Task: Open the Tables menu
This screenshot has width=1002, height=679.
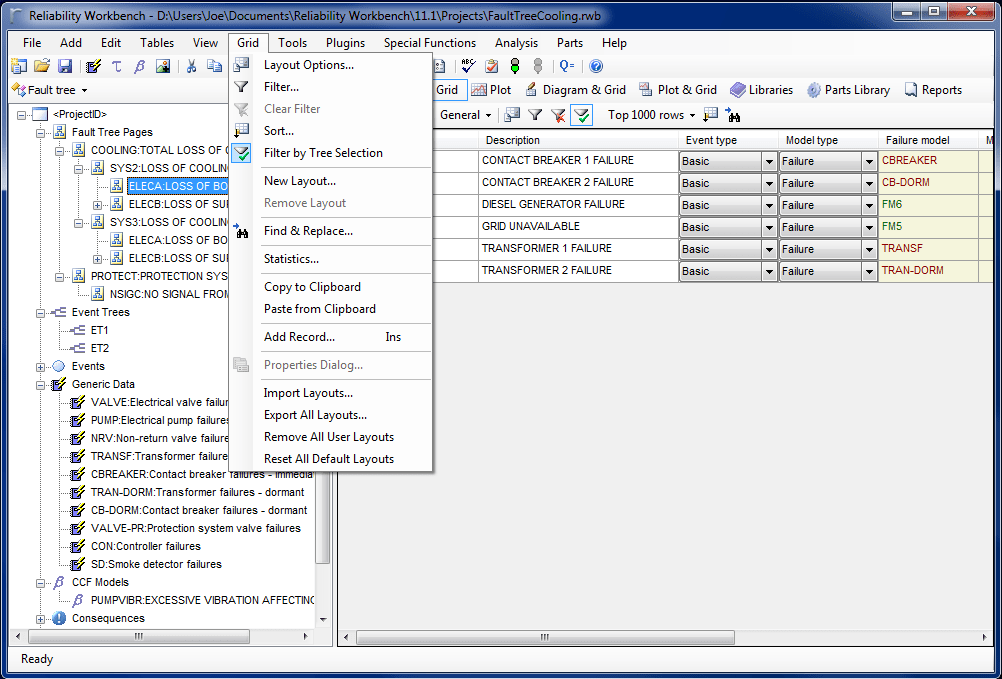Action: [x=157, y=43]
